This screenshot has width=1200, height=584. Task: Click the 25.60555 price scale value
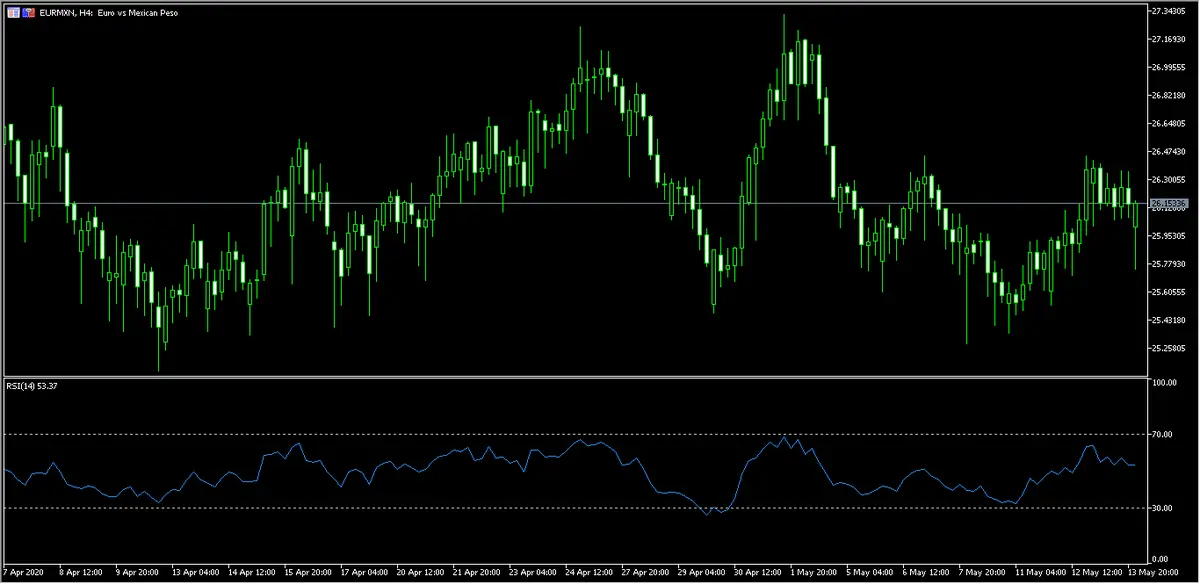coord(1168,292)
